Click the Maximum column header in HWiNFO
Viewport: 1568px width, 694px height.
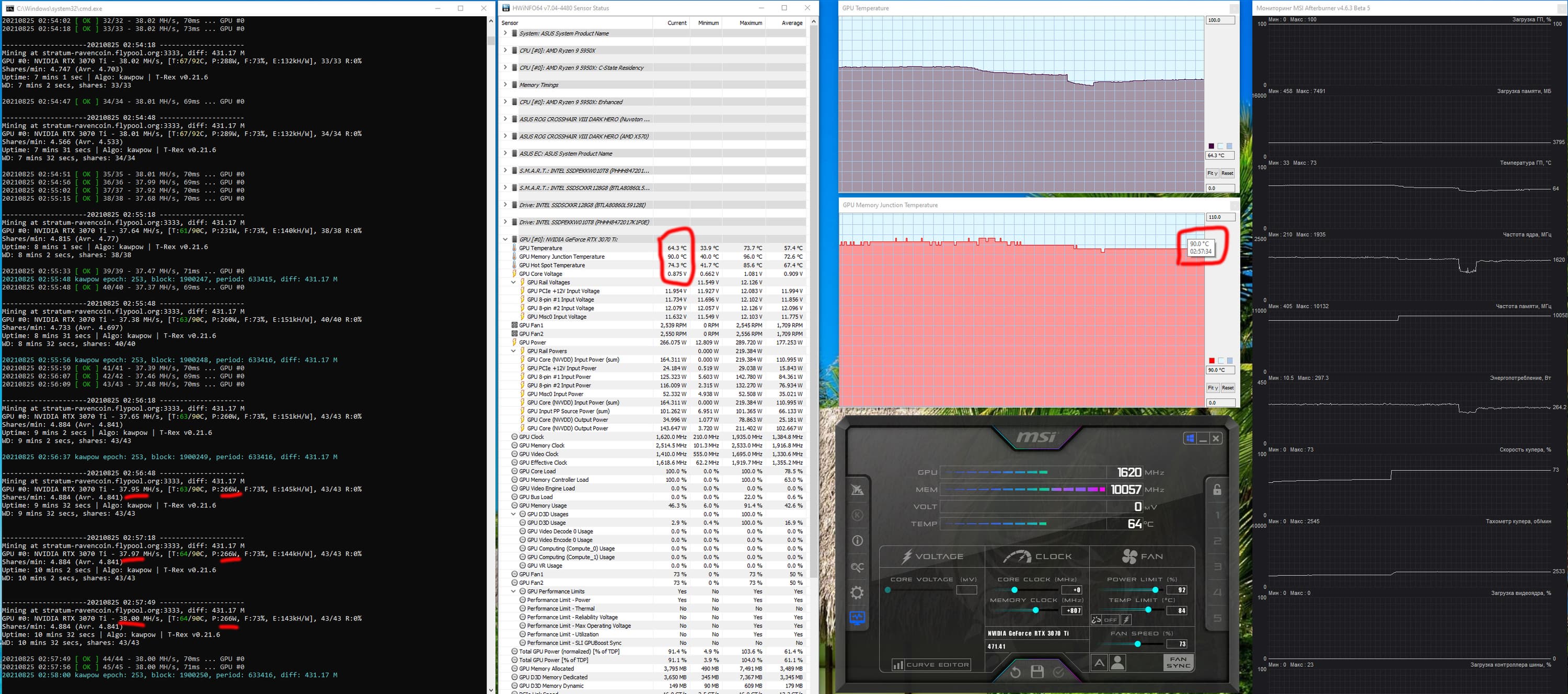pos(750,23)
